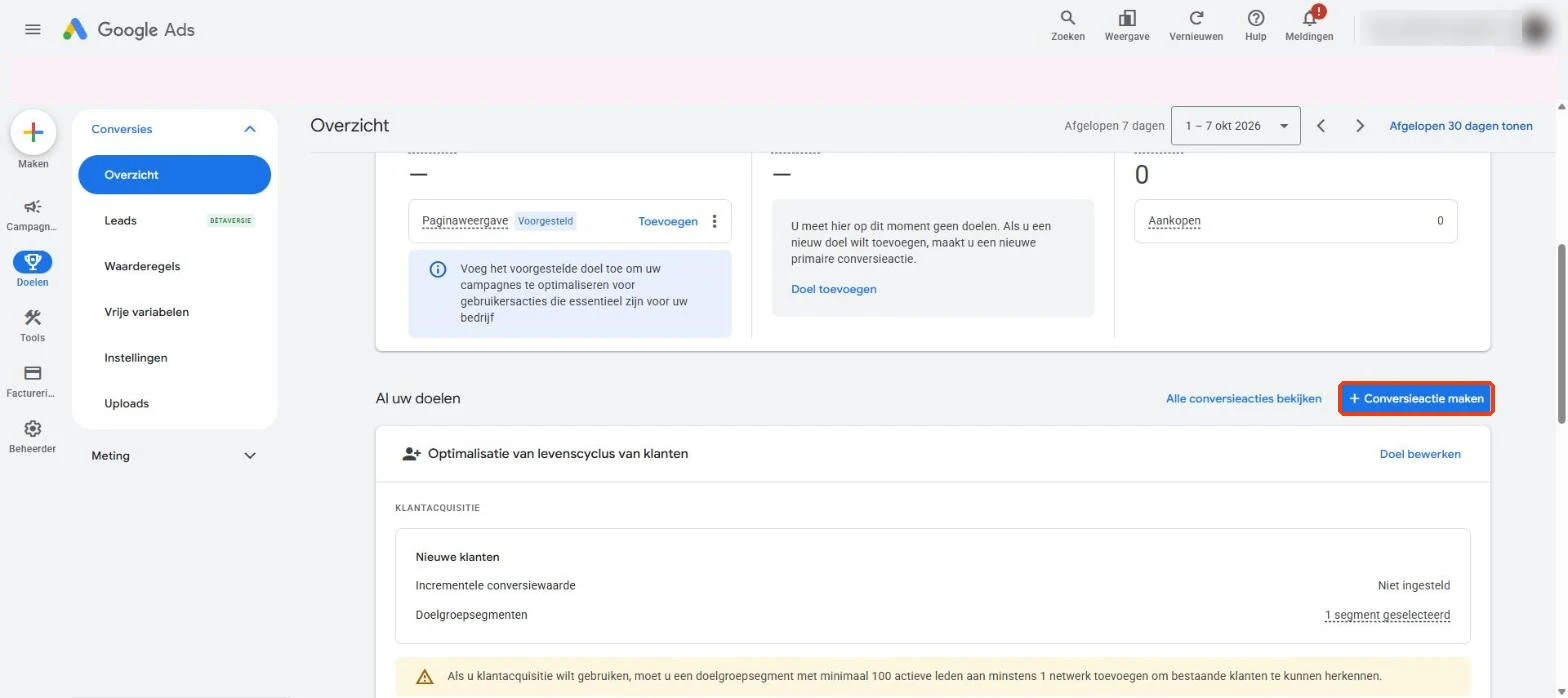Click the KLANTACQUISITIE section label
The height and width of the screenshot is (698, 1568).
[437, 508]
